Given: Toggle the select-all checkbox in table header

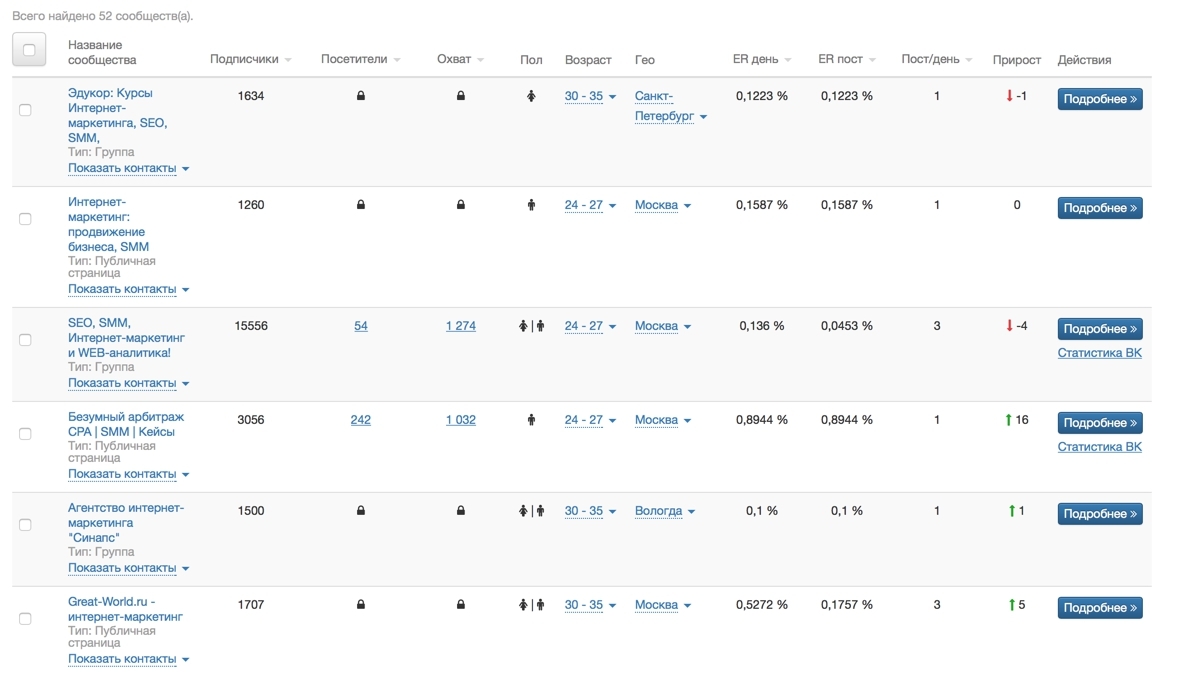Looking at the screenshot, I should [x=29, y=50].
